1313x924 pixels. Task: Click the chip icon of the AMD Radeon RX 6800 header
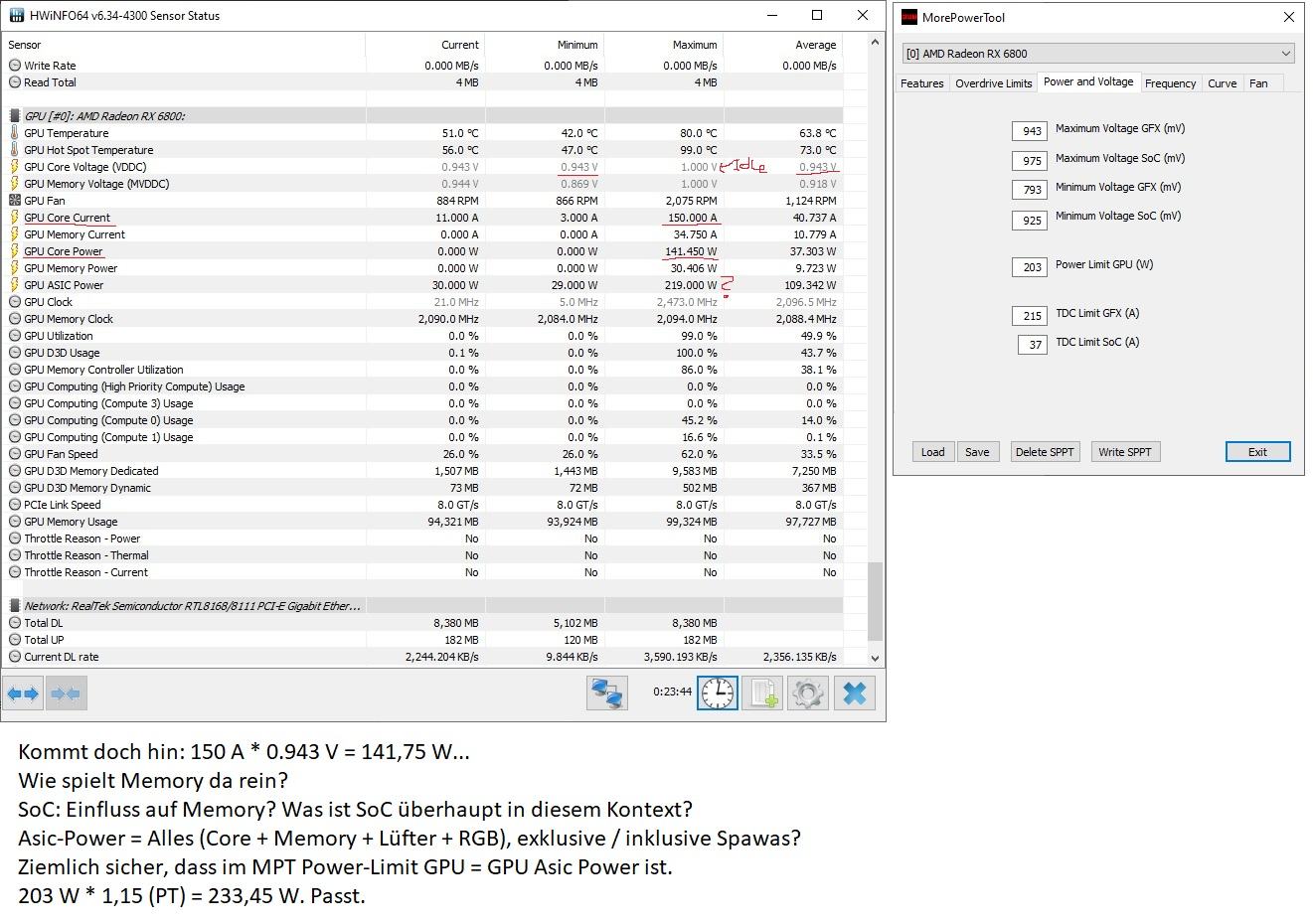(15, 116)
